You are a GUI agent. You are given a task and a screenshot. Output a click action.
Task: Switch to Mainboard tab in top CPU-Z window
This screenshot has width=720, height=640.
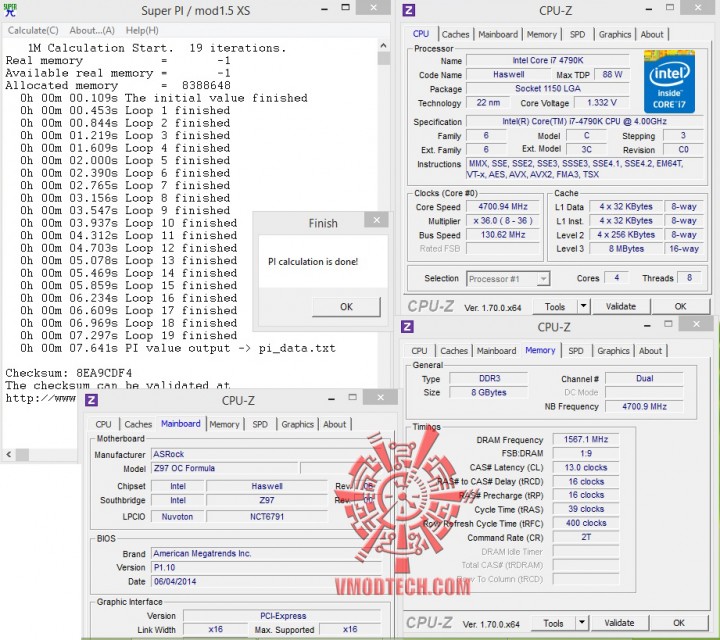click(498, 34)
